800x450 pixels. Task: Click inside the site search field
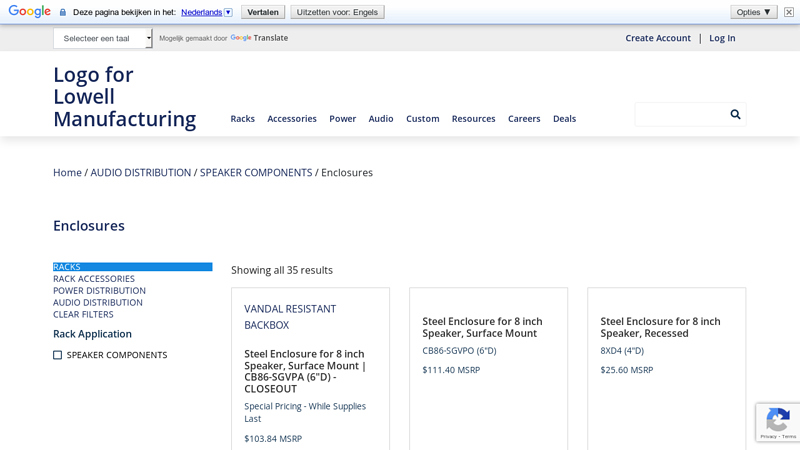click(x=680, y=115)
